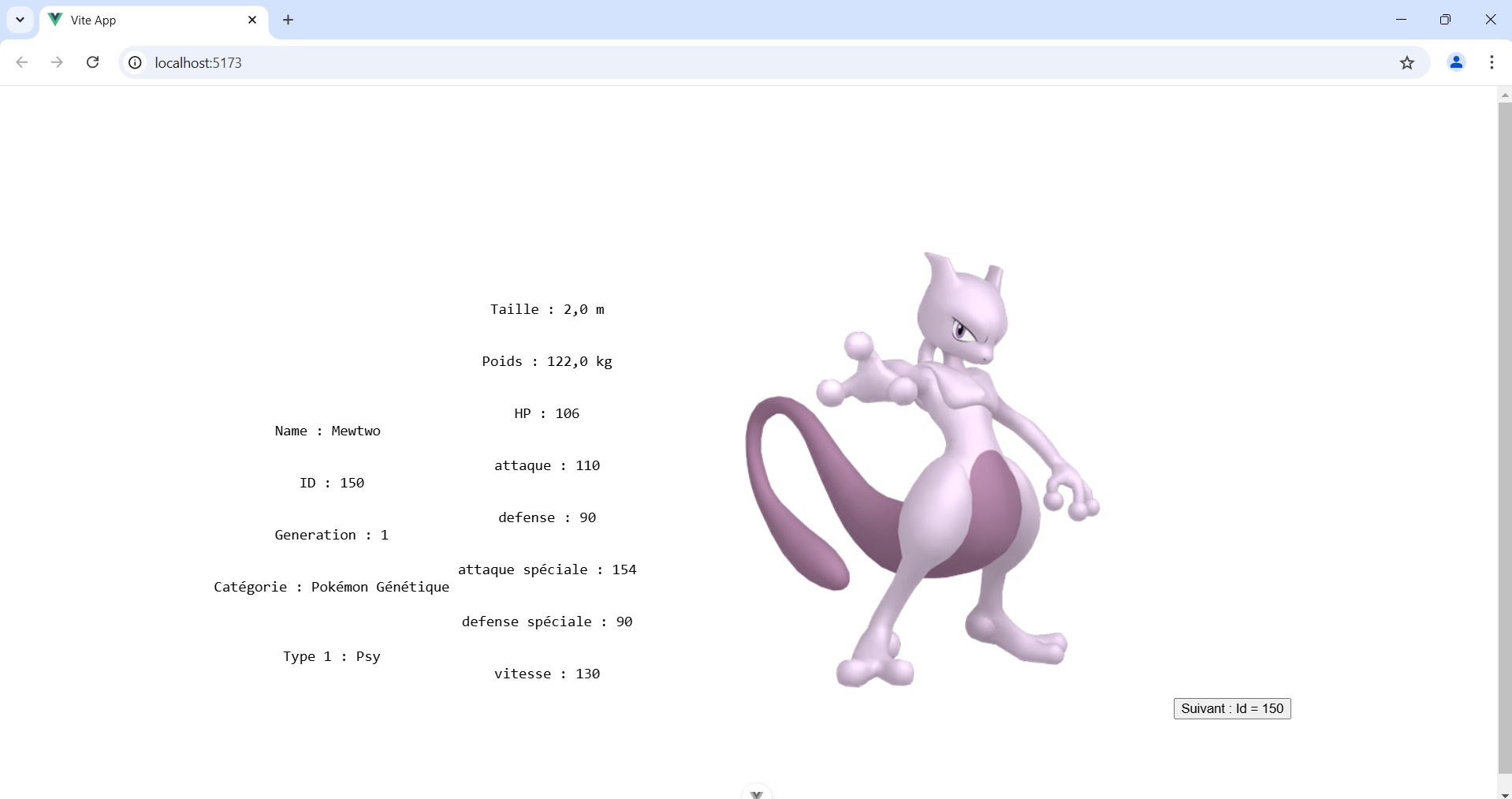Click the text Catégorie : Pokémon Génétique
The width and height of the screenshot is (1512, 799).
click(x=331, y=587)
